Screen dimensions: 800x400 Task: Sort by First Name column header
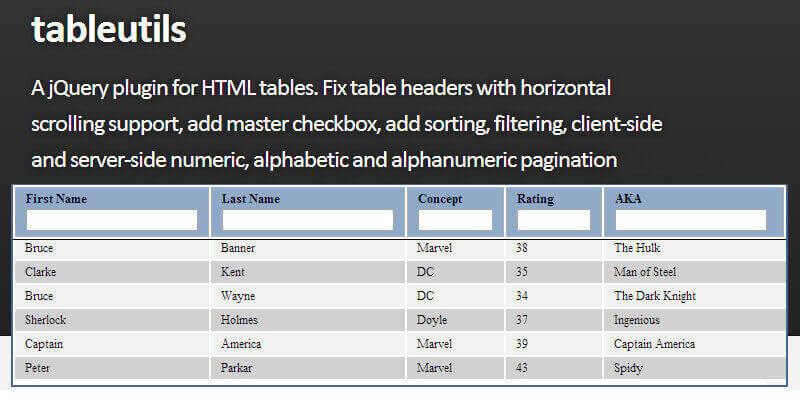click(x=56, y=199)
